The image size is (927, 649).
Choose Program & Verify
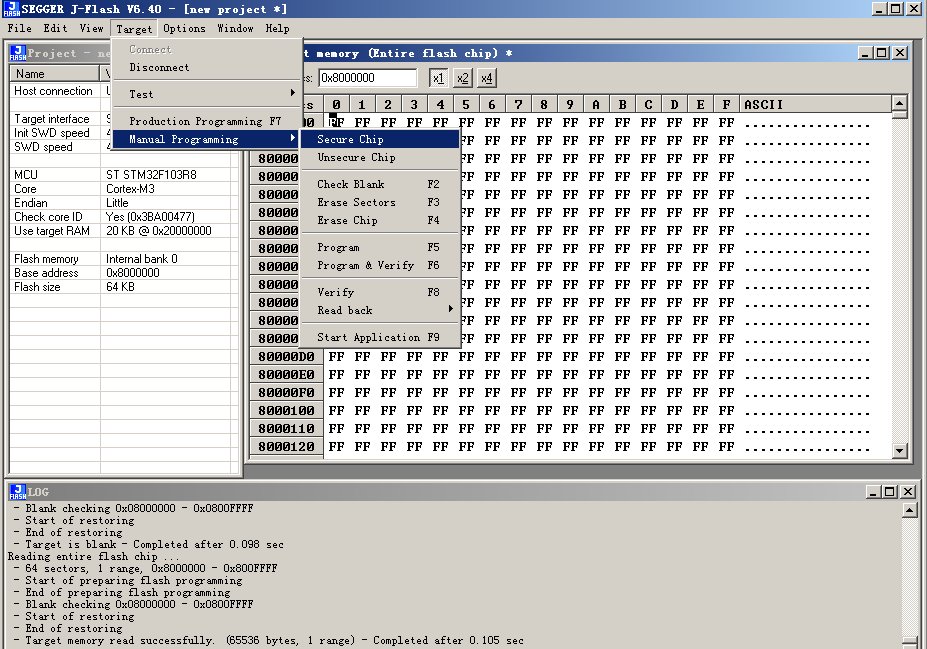tap(380, 265)
